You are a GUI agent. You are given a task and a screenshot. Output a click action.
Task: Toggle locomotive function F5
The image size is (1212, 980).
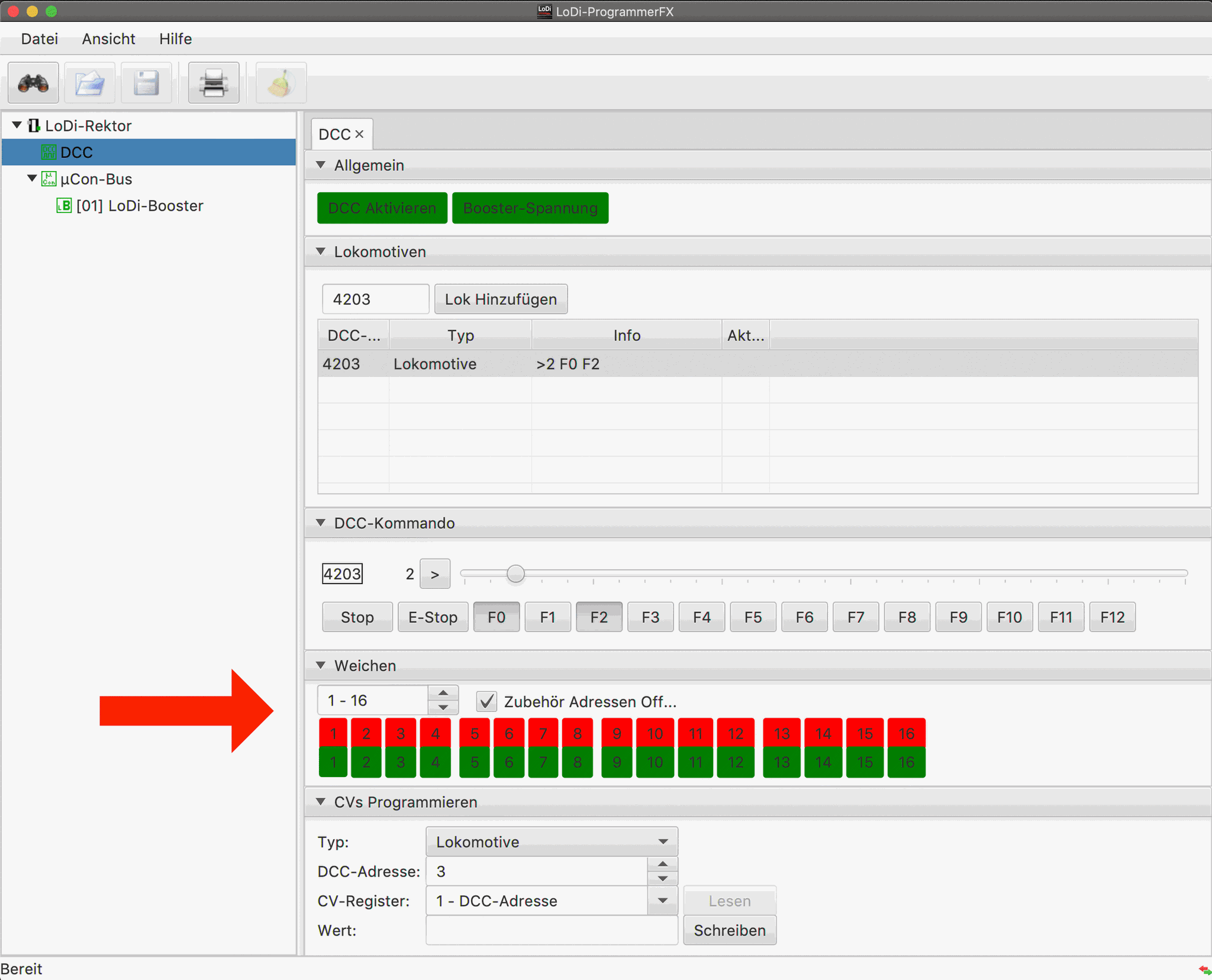753,617
